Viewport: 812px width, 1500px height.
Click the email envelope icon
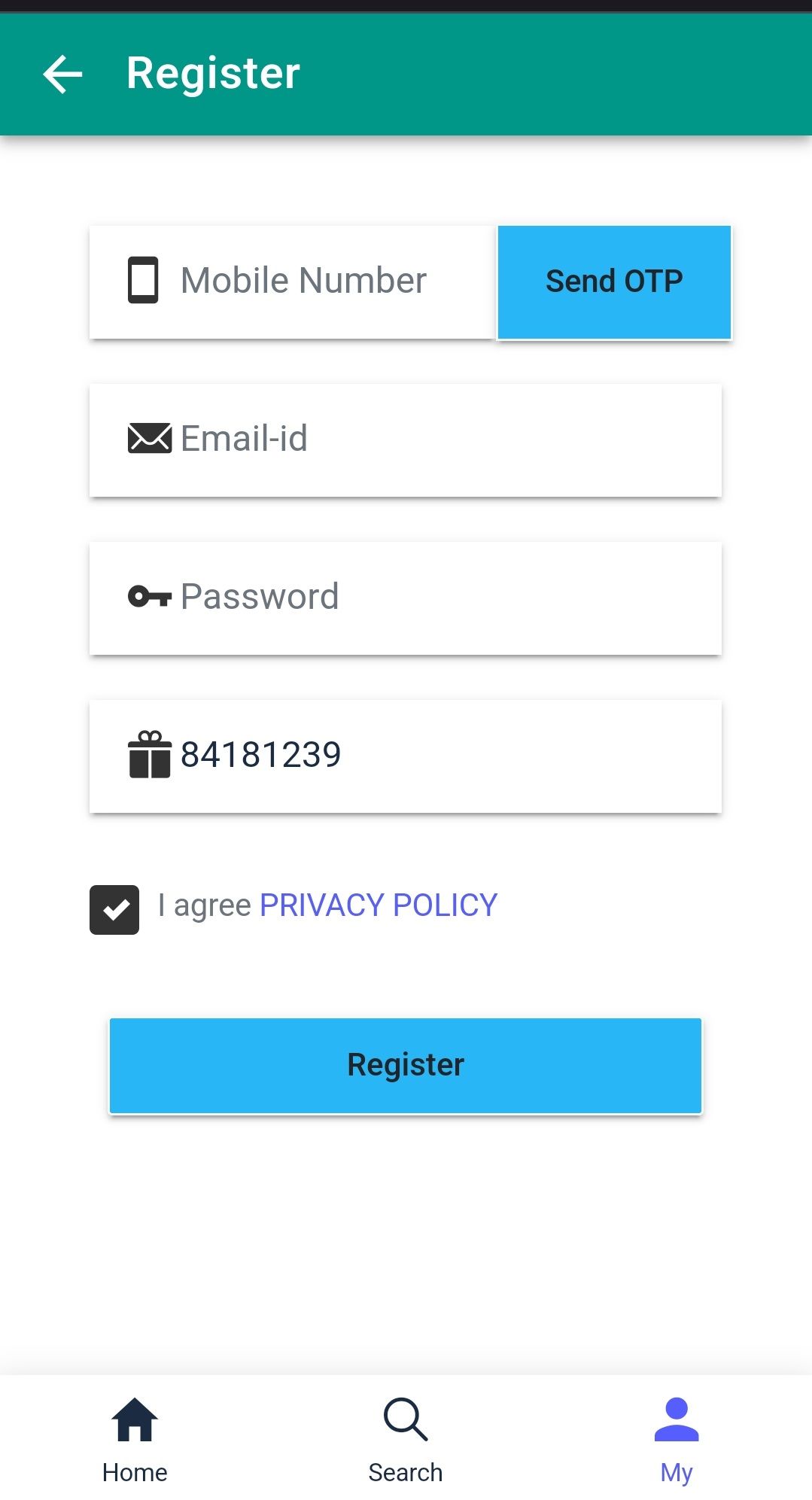point(149,438)
